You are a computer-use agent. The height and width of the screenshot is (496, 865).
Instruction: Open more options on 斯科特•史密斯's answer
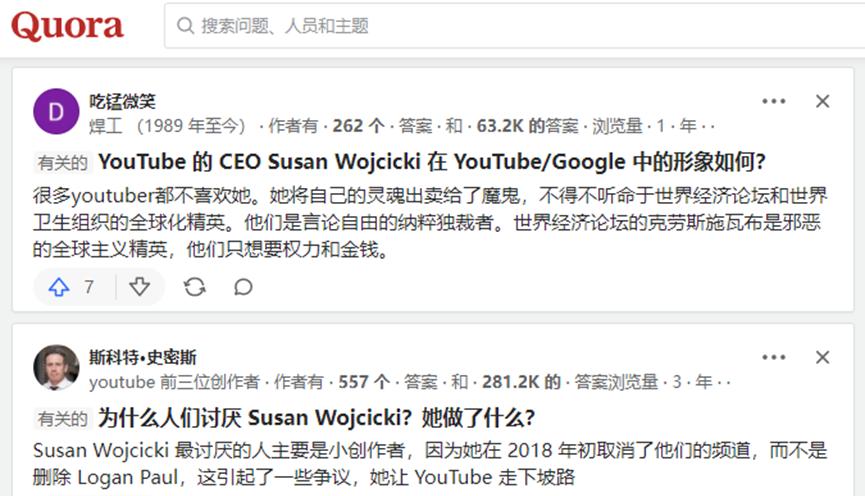773,357
